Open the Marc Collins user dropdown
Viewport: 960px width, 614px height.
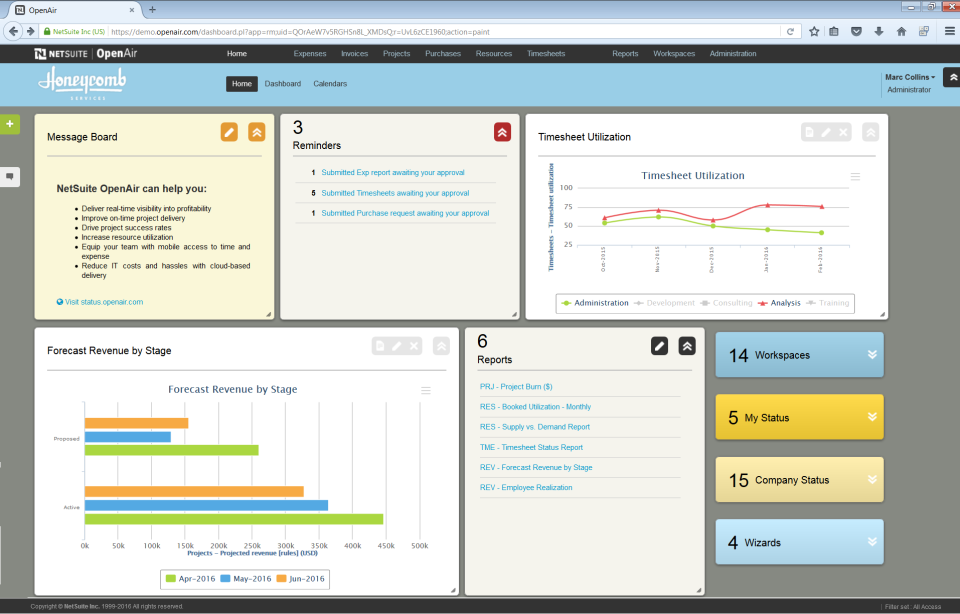(910, 76)
